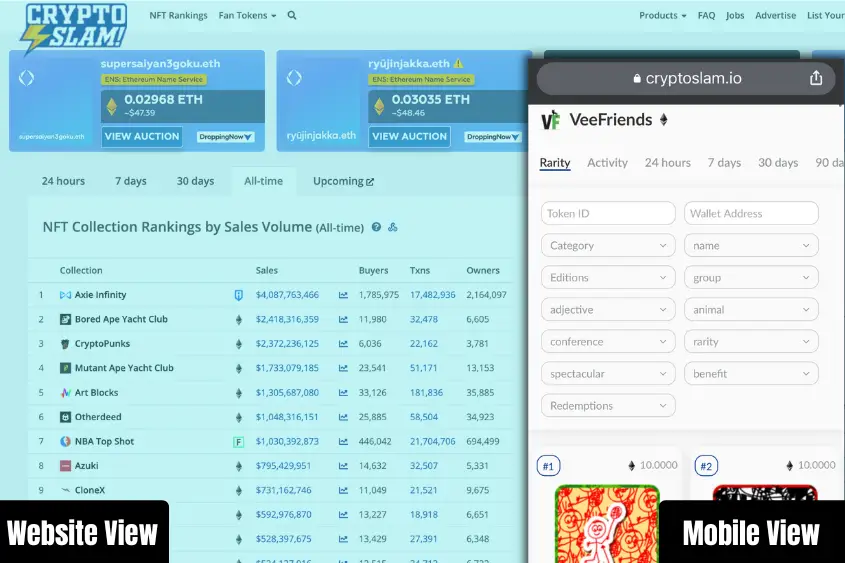Viewport: 845px width, 563px height.
Task: Click VIEW AUCTION on ryūjinjakka.eth card
Action: pos(410,136)
